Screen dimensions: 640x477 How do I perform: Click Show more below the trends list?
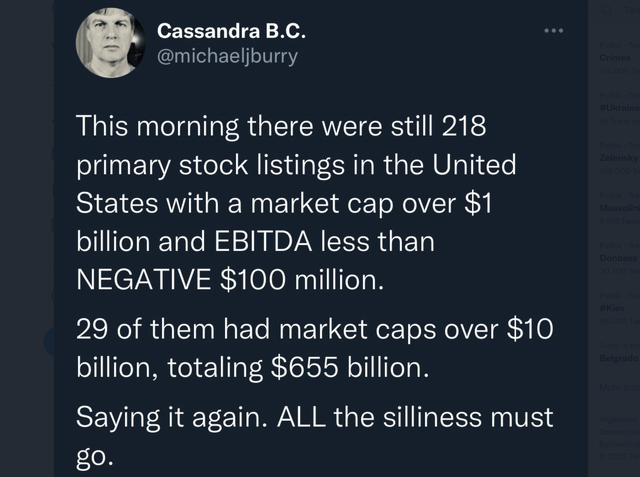click(x=614, y=384)
